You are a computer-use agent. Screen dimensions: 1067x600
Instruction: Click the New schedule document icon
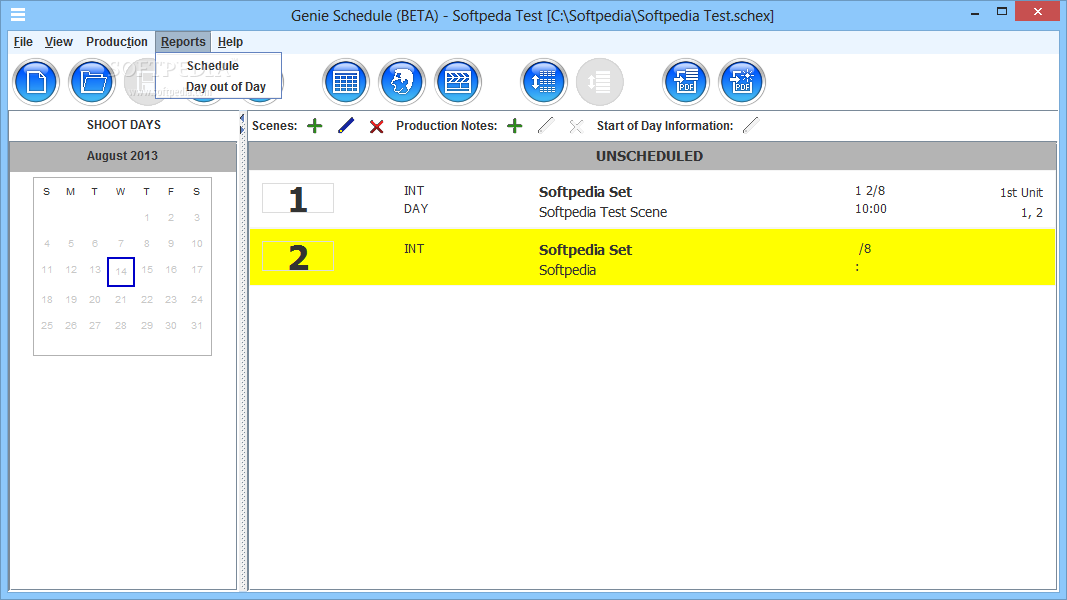coord(36,82)
